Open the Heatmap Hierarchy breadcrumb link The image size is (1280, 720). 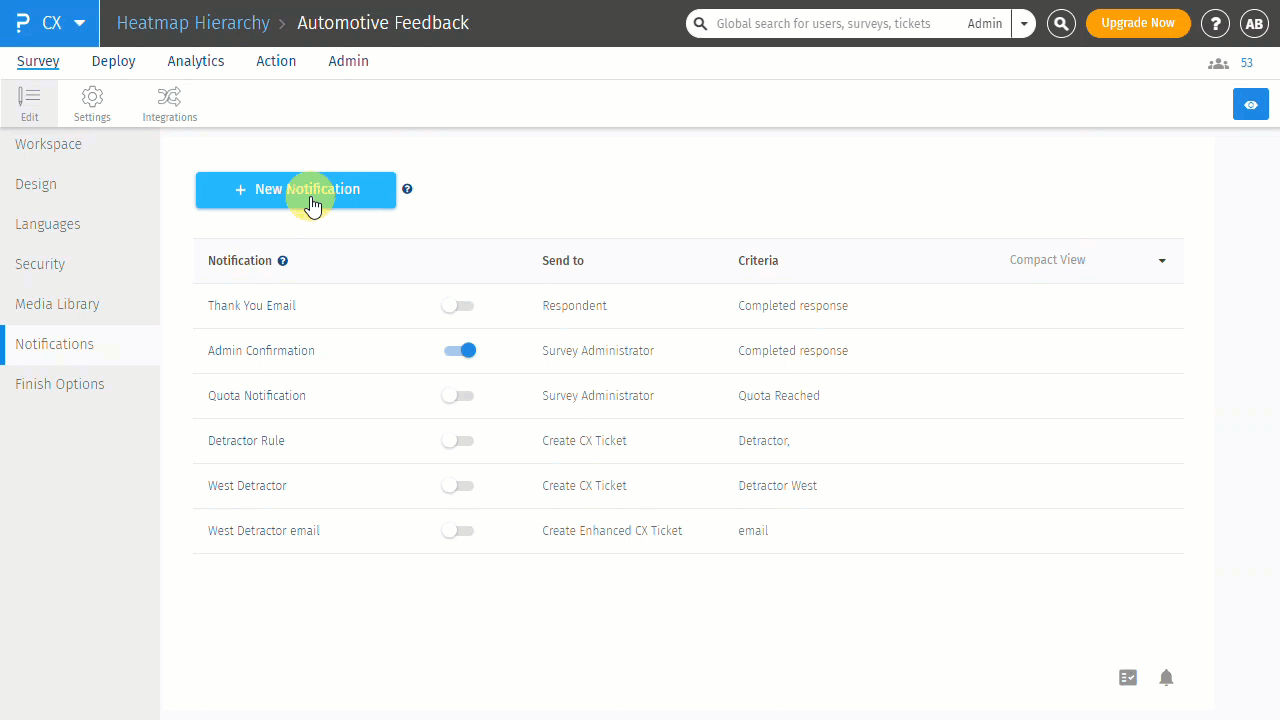click(193, 23)
